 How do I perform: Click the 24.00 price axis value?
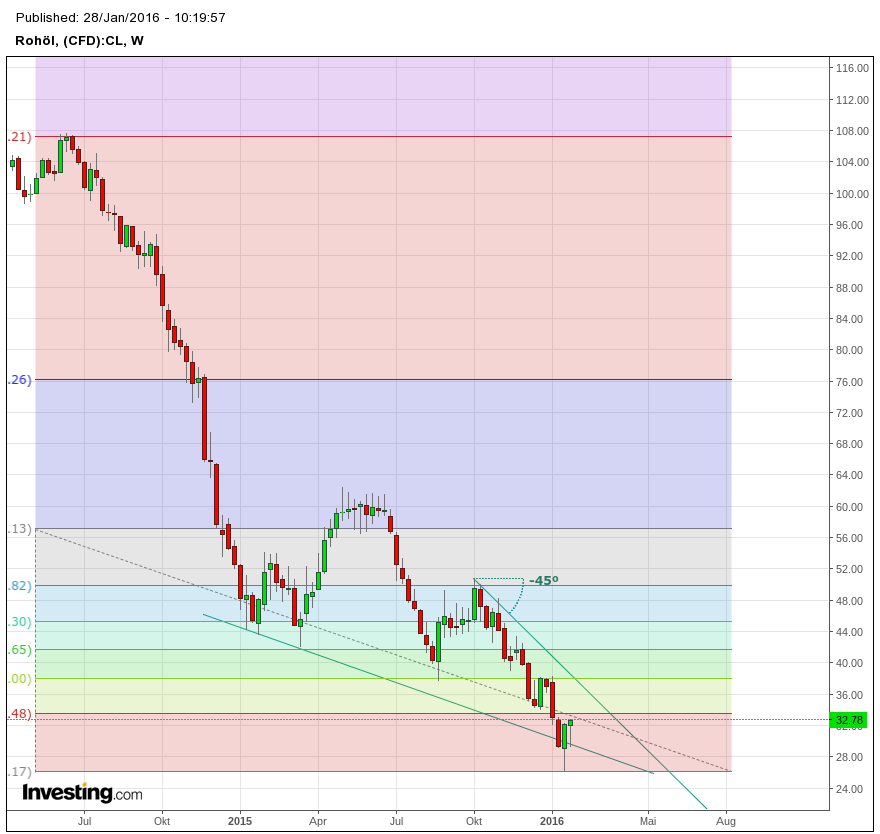click(849, 789)
